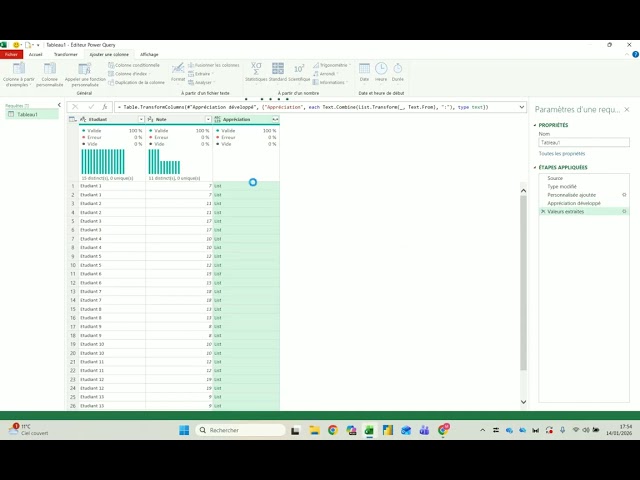Open the Trigonométrie dropdown
Viewport: 640px width, 480px height.
click(x=332, y=65)
